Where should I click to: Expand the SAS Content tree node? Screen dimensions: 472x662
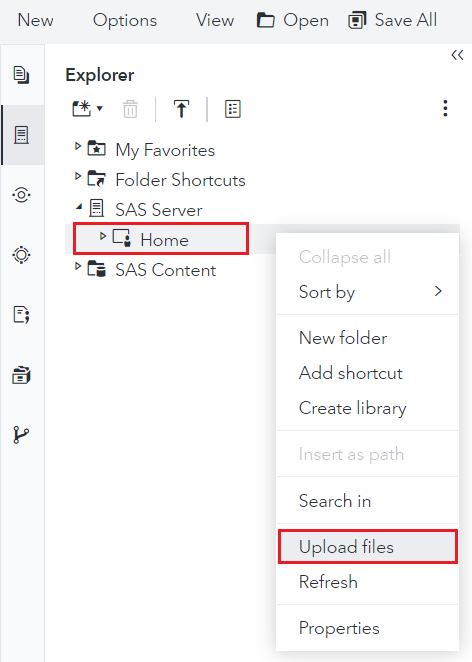tap(78, 266)
